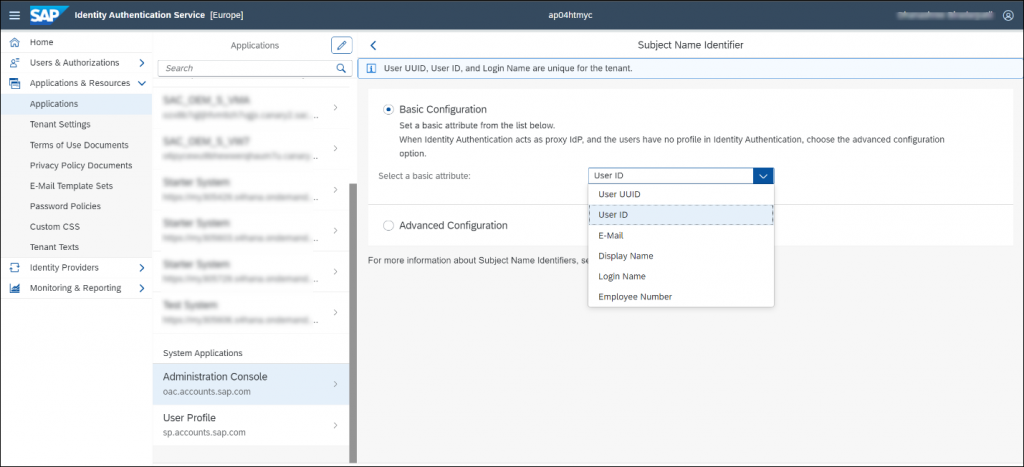Image resolution: width=1024 pixels, height=467 pixels.
Task: Click the applications list scrollbar
Action: (353, 323)
